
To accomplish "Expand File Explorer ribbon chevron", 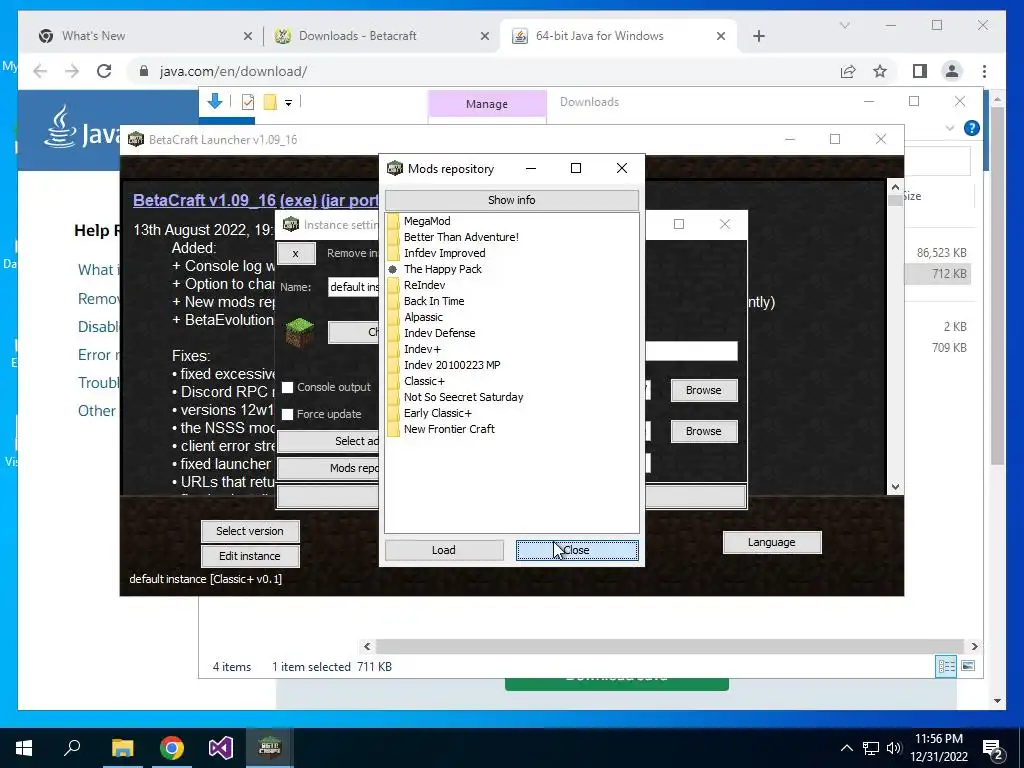I will tap(950, 128).
